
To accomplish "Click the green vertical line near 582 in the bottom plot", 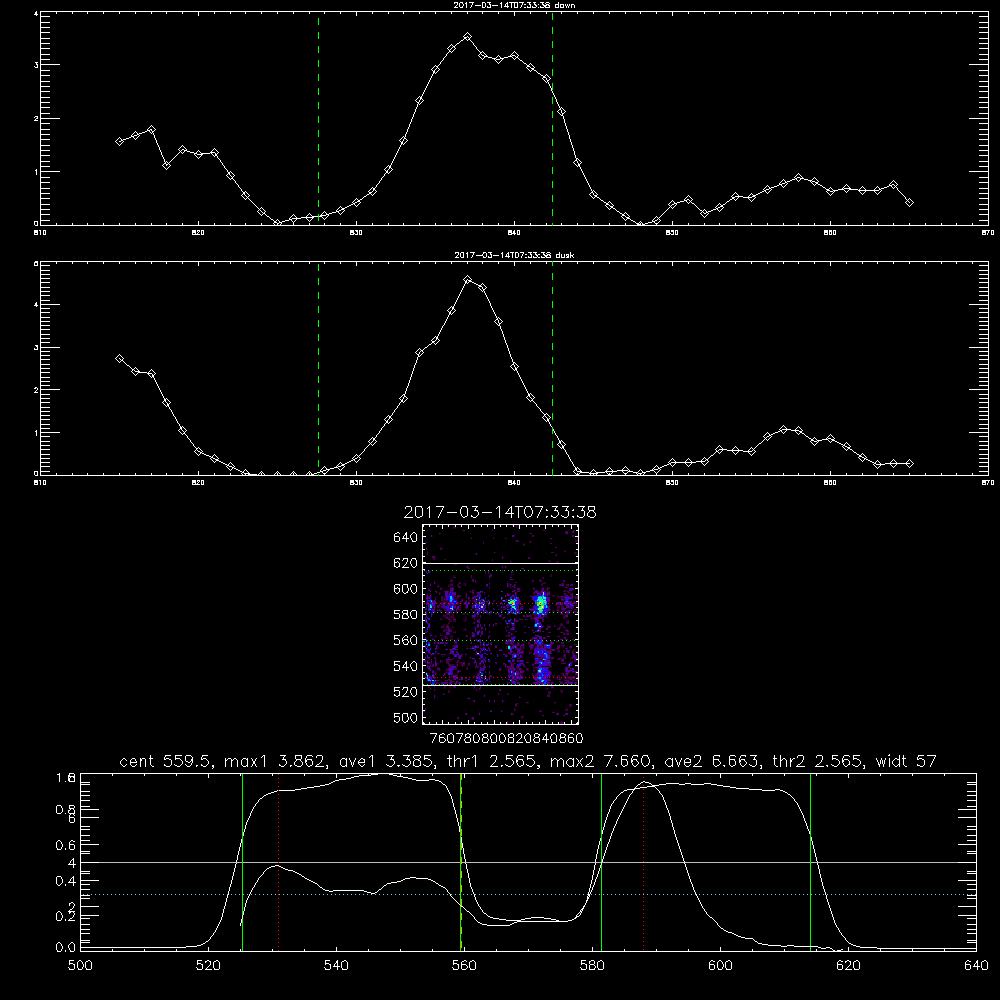I will tap(601, 862).
